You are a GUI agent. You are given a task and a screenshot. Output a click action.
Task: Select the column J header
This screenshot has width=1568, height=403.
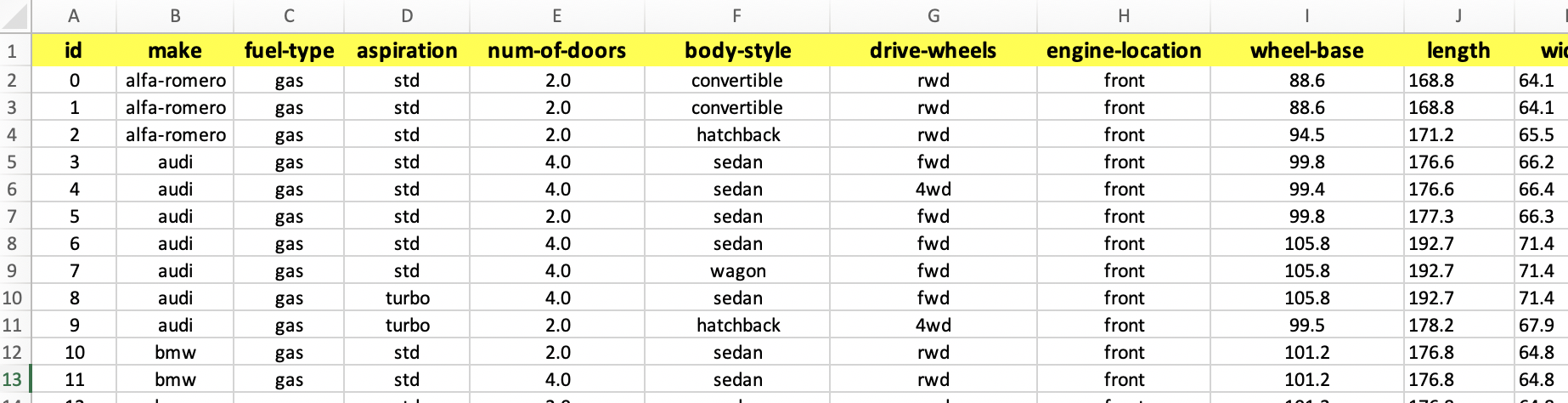point(1458,16)
